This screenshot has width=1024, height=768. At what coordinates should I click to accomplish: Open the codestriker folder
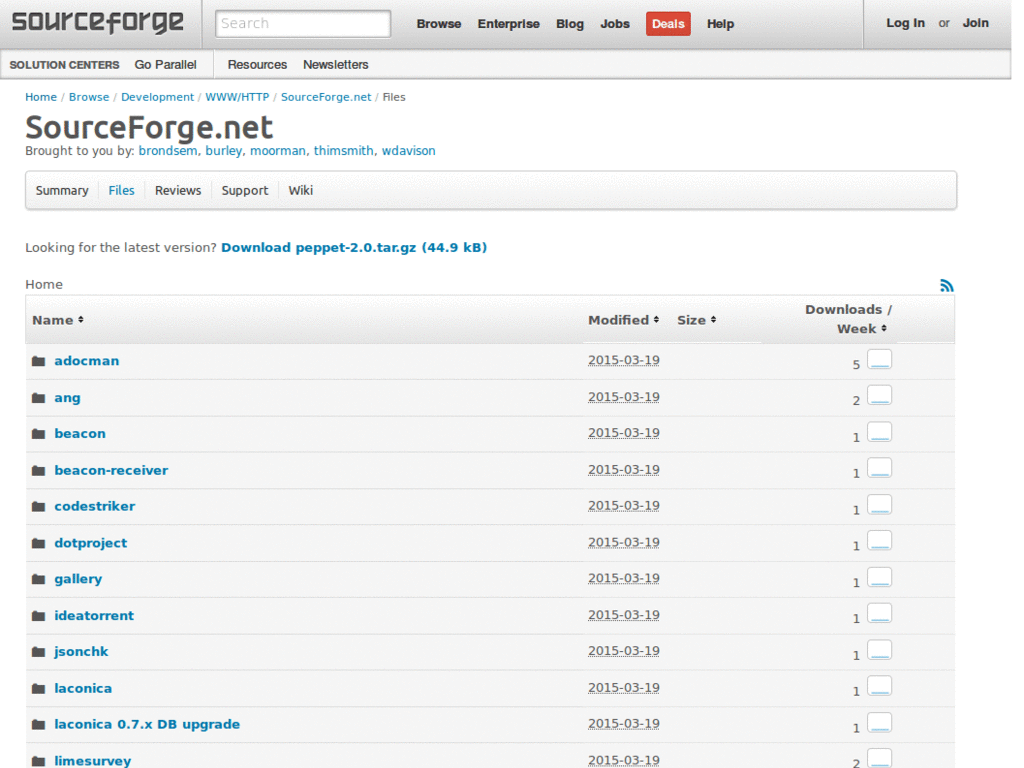click(x=95, y=506)
